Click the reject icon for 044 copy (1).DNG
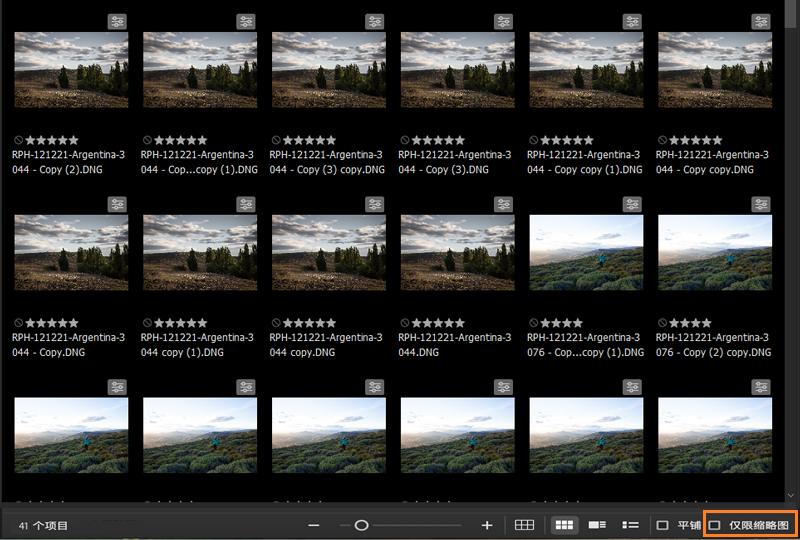 pyautogui.click(x=147, y=323)
